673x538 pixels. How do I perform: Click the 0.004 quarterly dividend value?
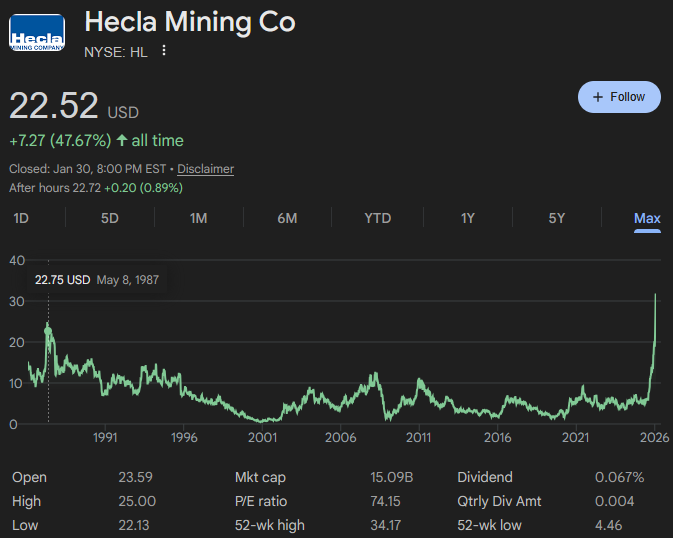(614, 501)
